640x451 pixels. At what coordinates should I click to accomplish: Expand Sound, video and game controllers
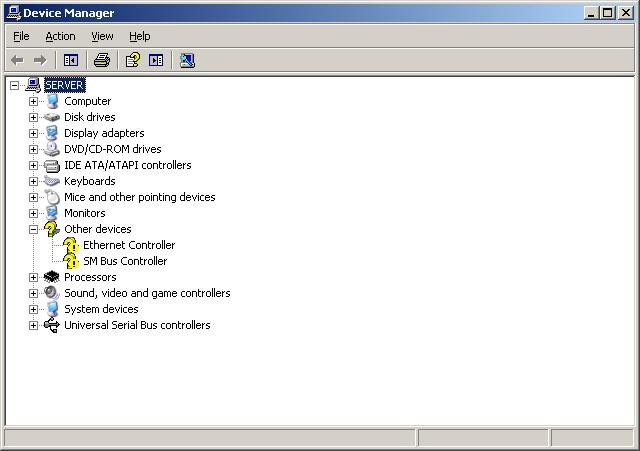tap(33, 293)
